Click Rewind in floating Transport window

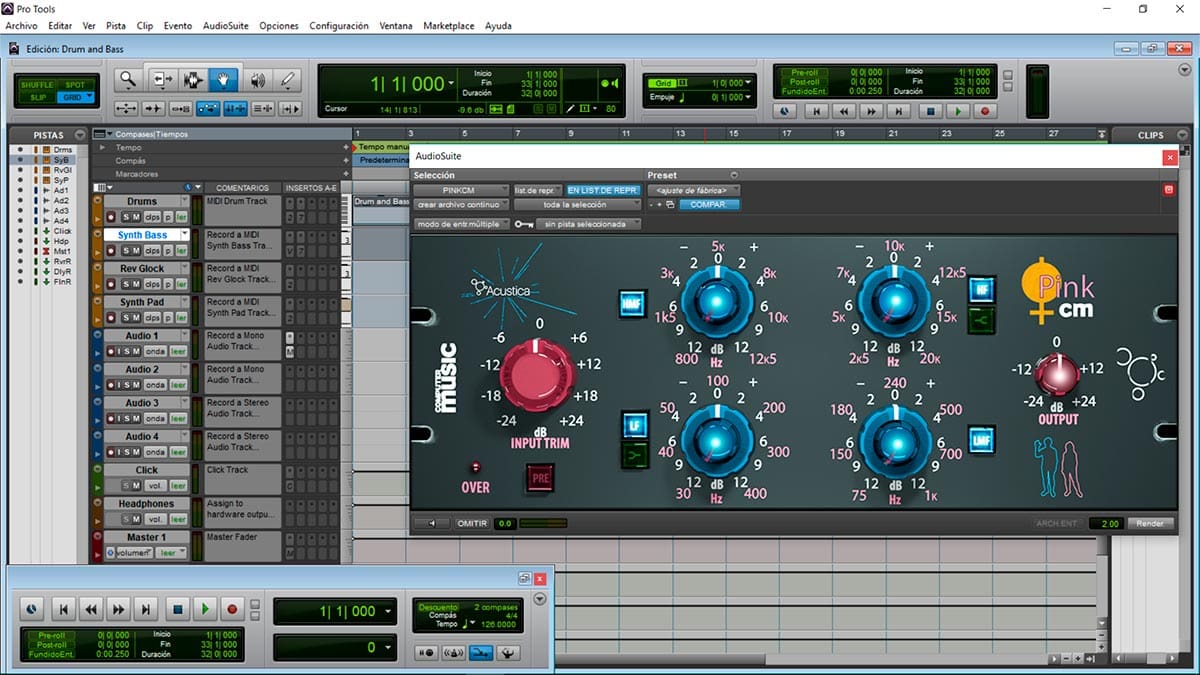click(x=91, y=608)
